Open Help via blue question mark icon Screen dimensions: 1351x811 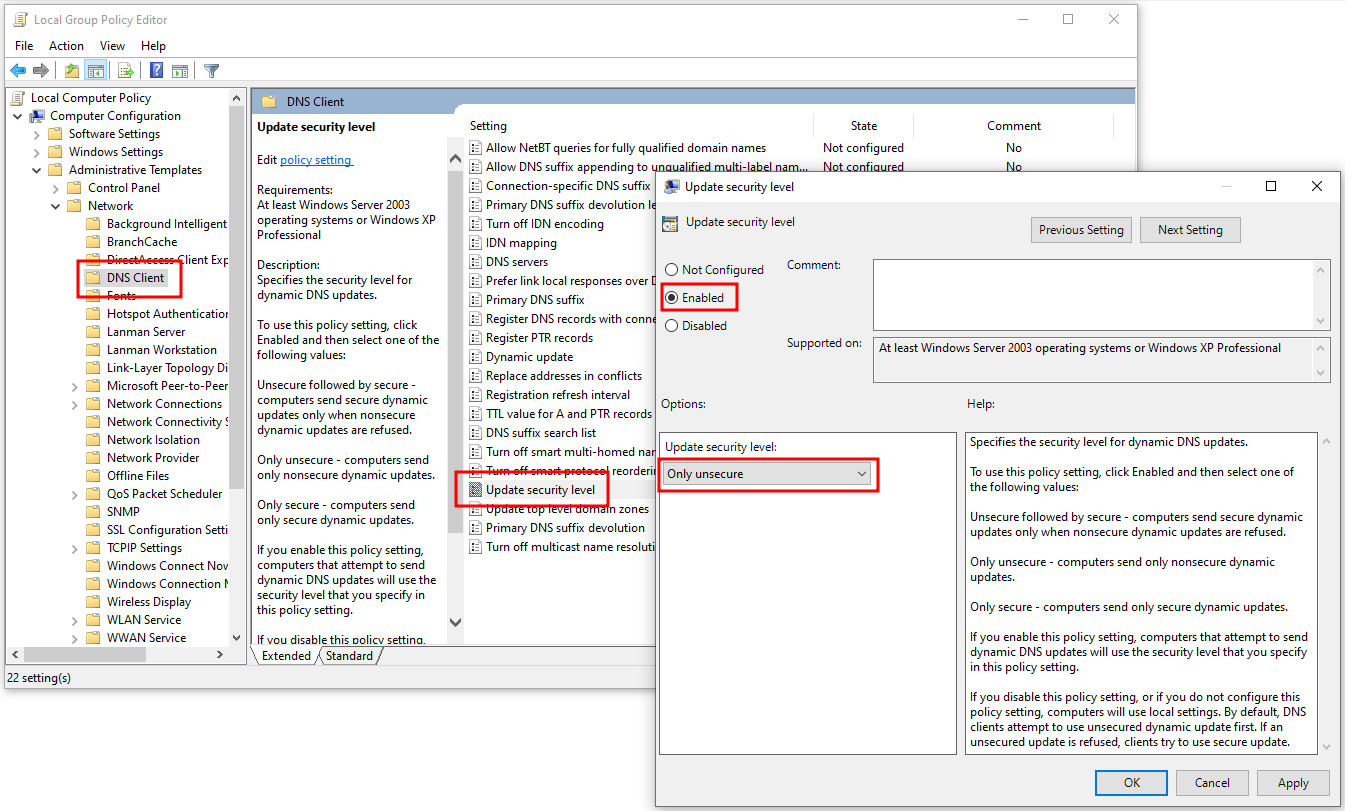click(157, 70)
